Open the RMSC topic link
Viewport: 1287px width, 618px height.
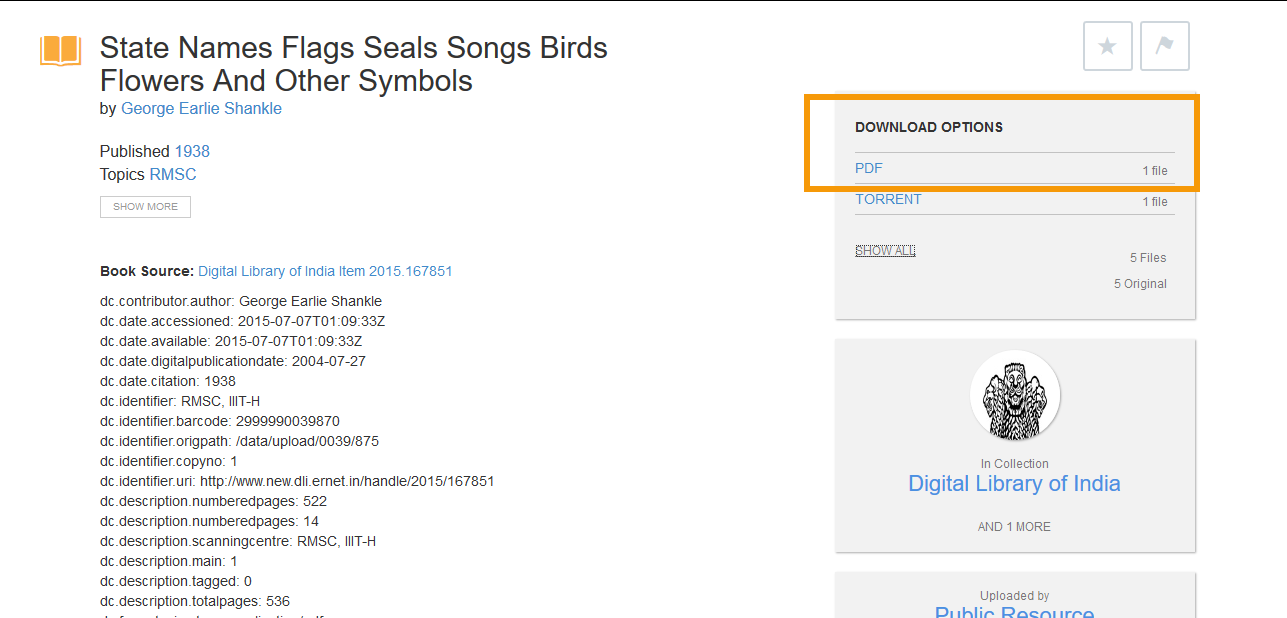[x=173, y=174]
